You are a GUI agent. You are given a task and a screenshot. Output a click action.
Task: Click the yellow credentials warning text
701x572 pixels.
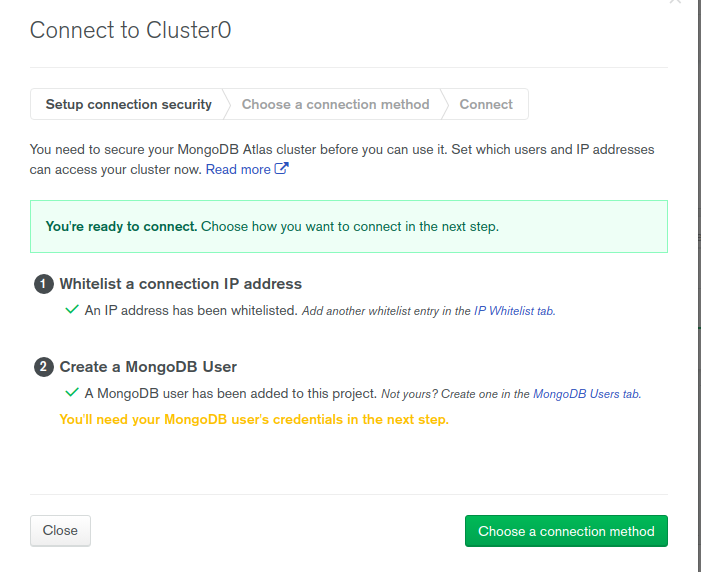click(x=254, y=419)
